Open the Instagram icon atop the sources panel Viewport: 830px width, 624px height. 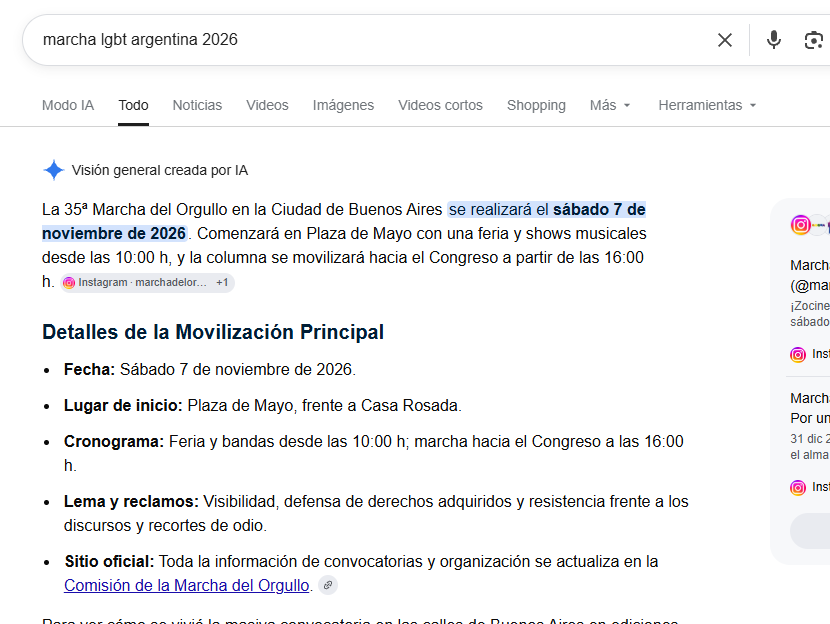(x=800, y=225)
